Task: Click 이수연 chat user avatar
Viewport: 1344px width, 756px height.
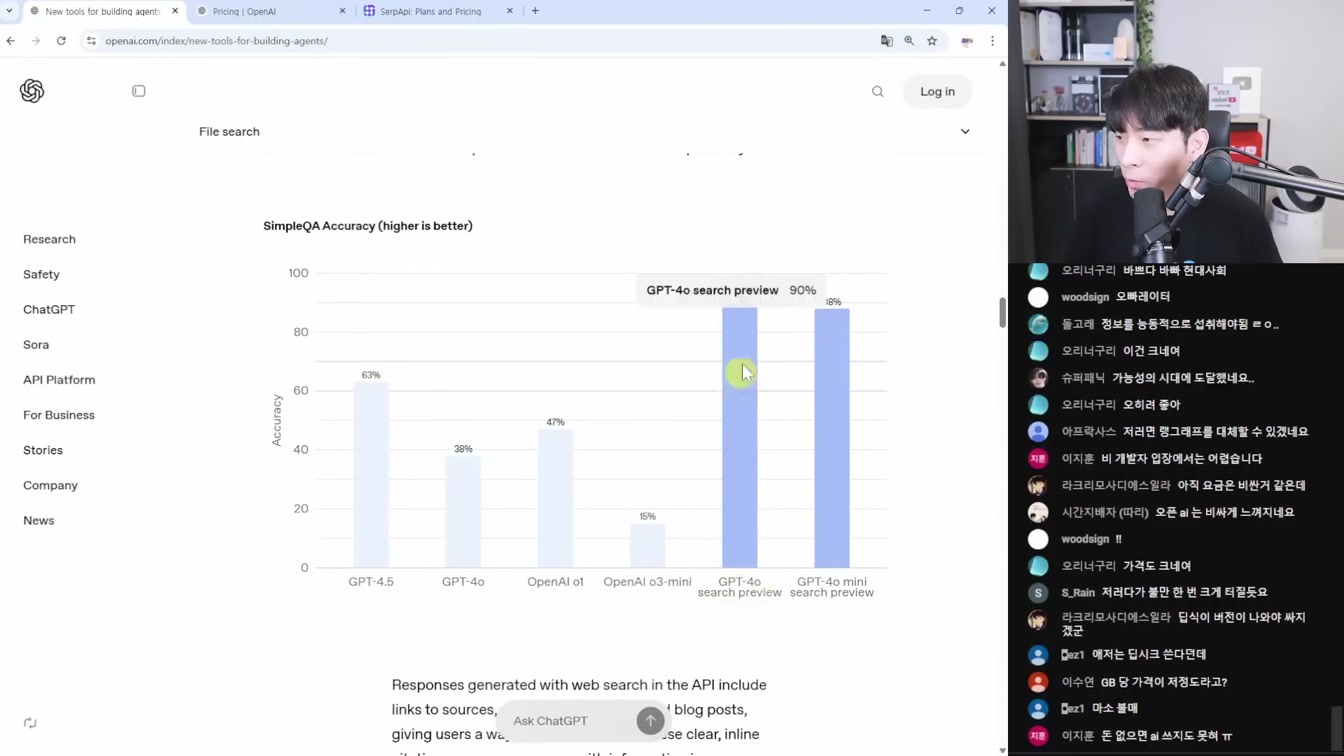Action: (1038, 682)
